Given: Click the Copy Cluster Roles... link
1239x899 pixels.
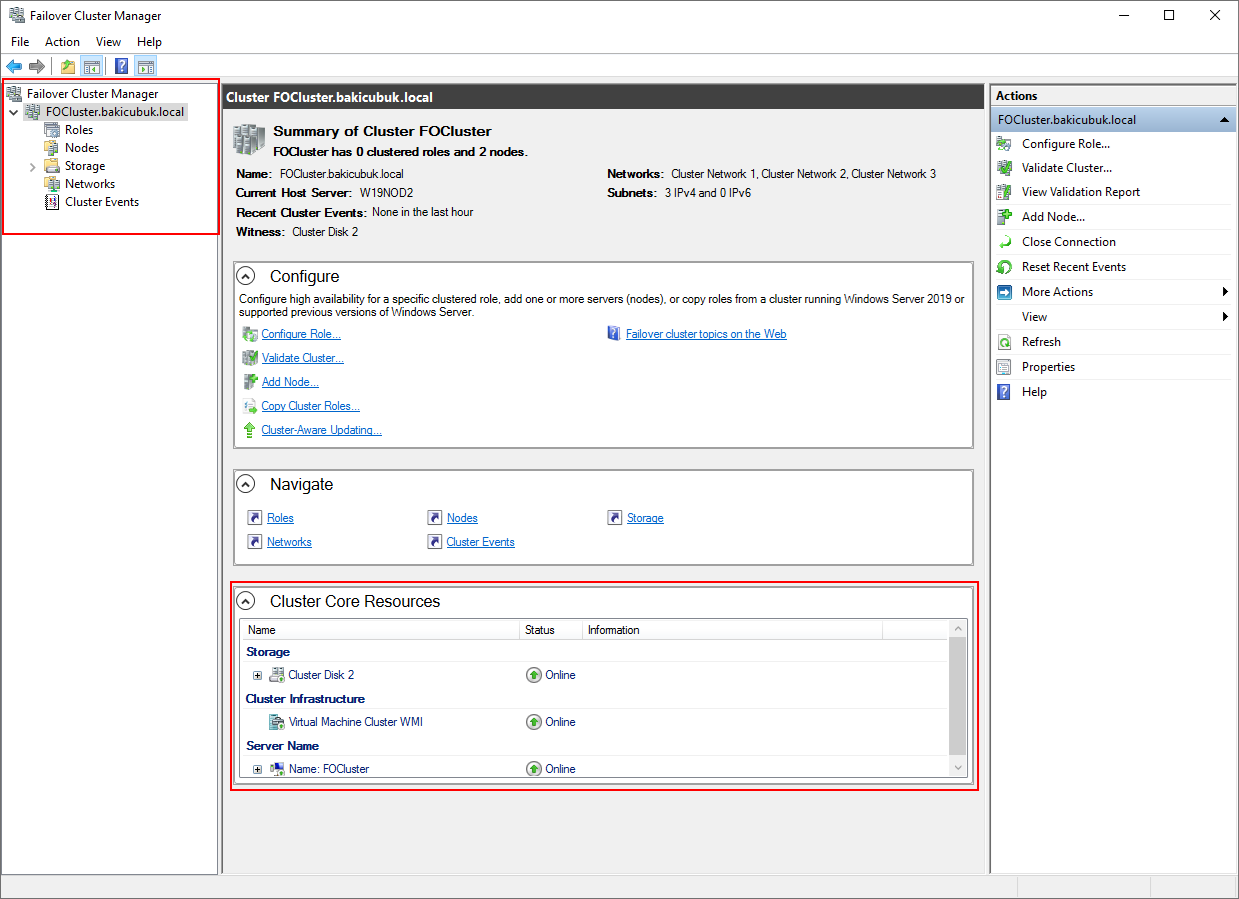Looking at the screenshot, I should coord(311,406).
